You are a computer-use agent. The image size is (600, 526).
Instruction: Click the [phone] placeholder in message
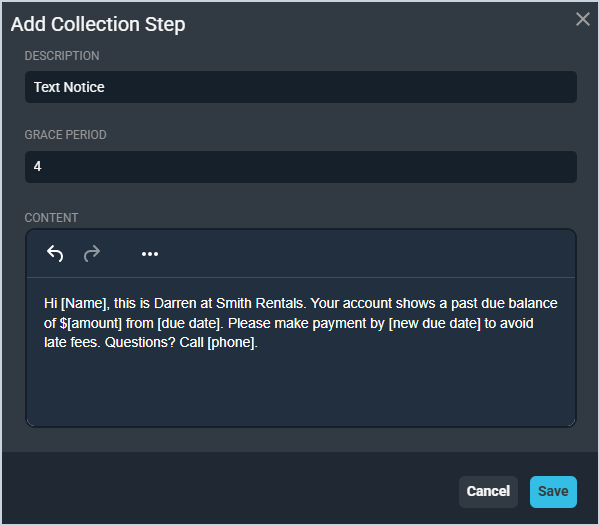(231, 343)
